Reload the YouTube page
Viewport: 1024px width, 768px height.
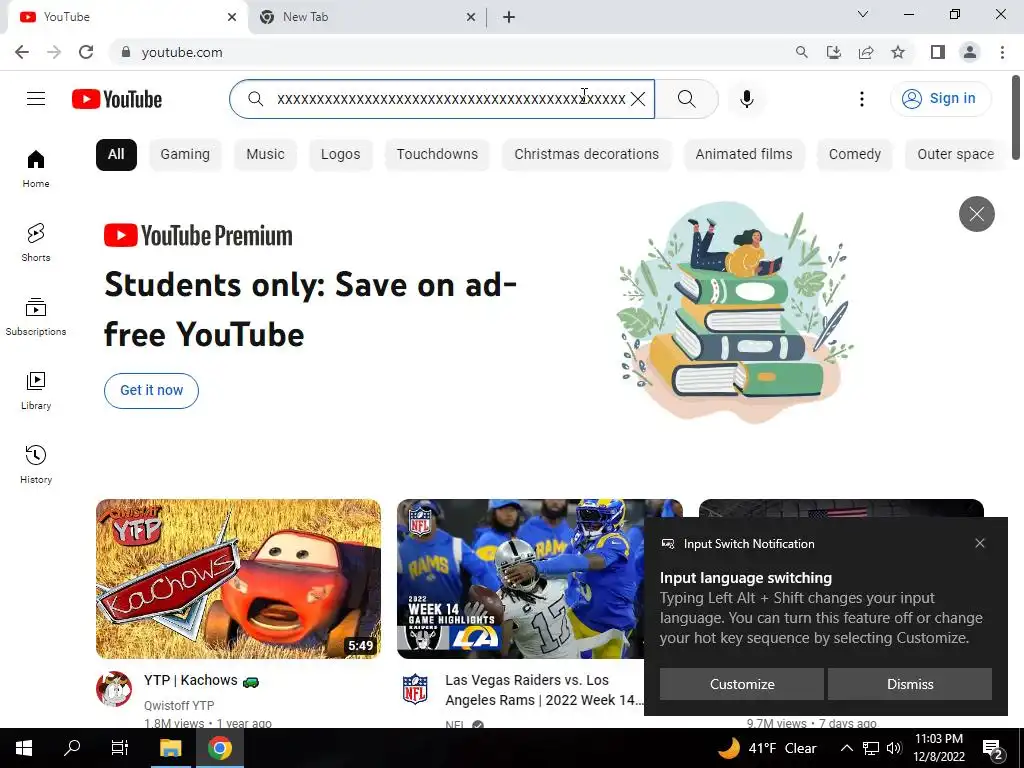pos(86,52)
